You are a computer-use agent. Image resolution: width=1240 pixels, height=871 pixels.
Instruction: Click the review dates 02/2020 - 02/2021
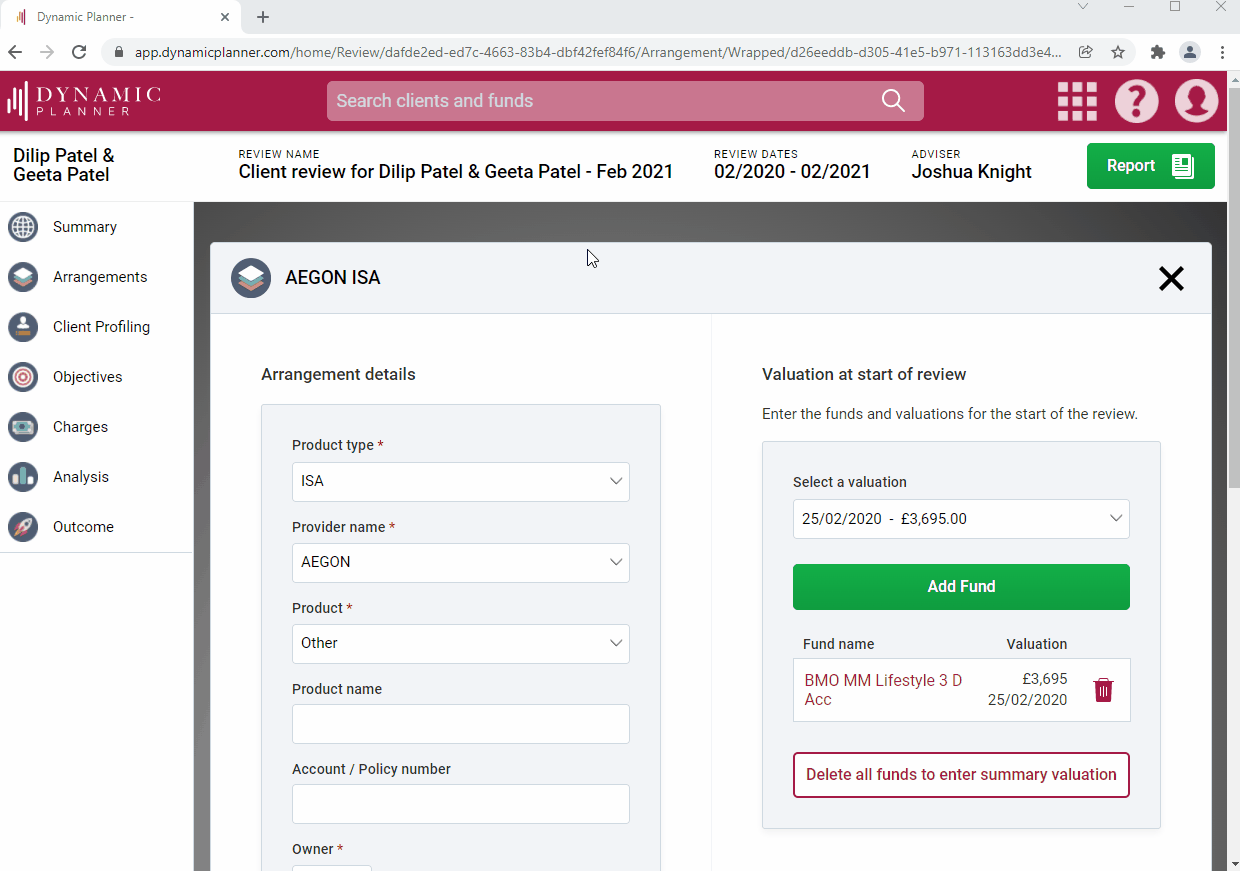click(792, 172)
